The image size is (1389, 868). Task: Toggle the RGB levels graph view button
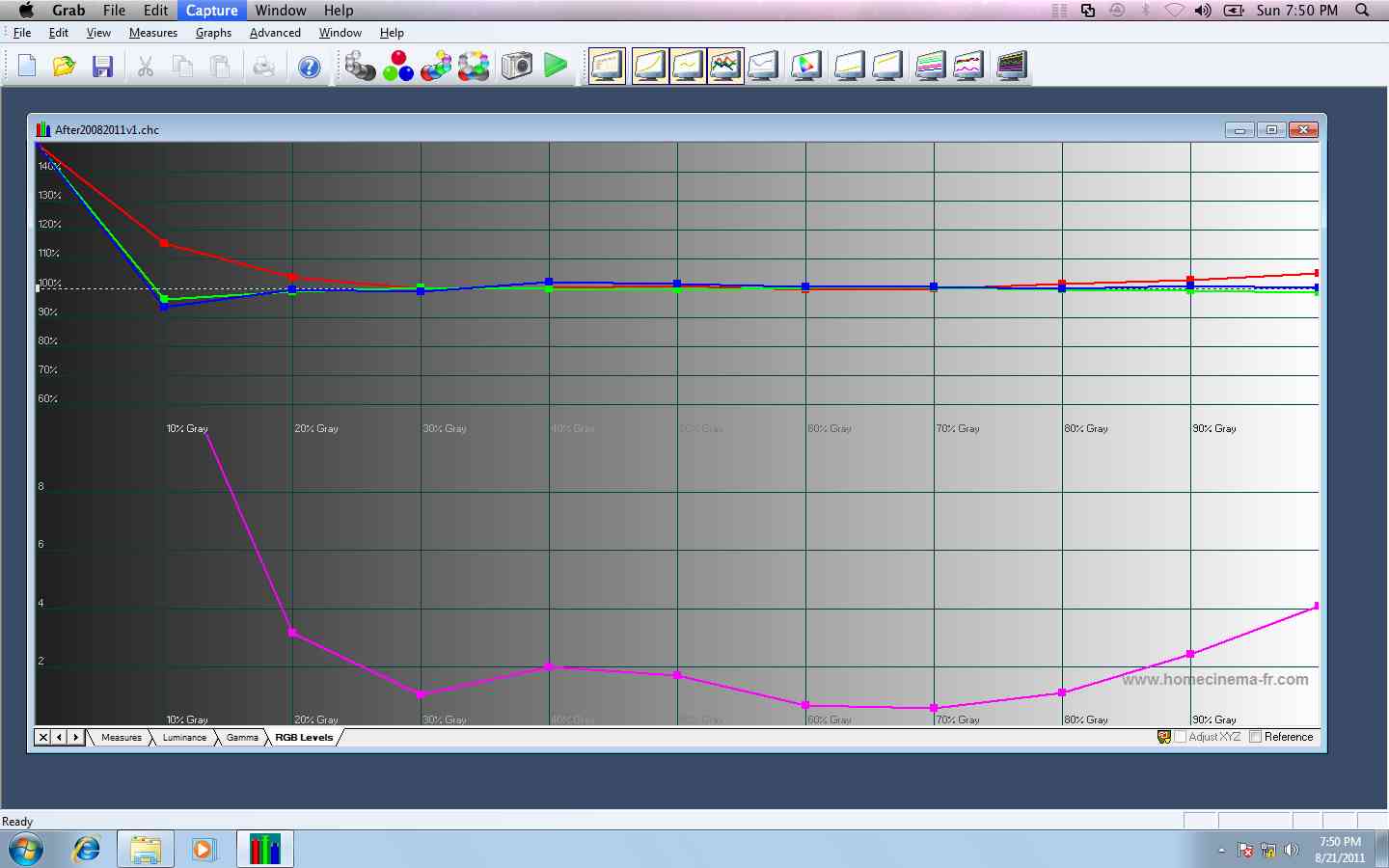[725, 66]
